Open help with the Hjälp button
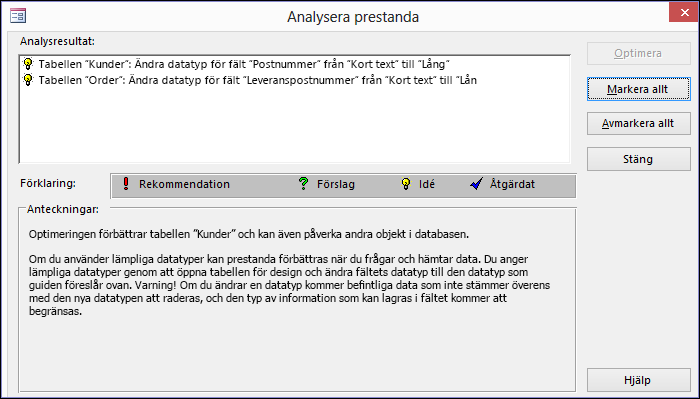Viewport: 700px width, 399px height. click(638, 380)
